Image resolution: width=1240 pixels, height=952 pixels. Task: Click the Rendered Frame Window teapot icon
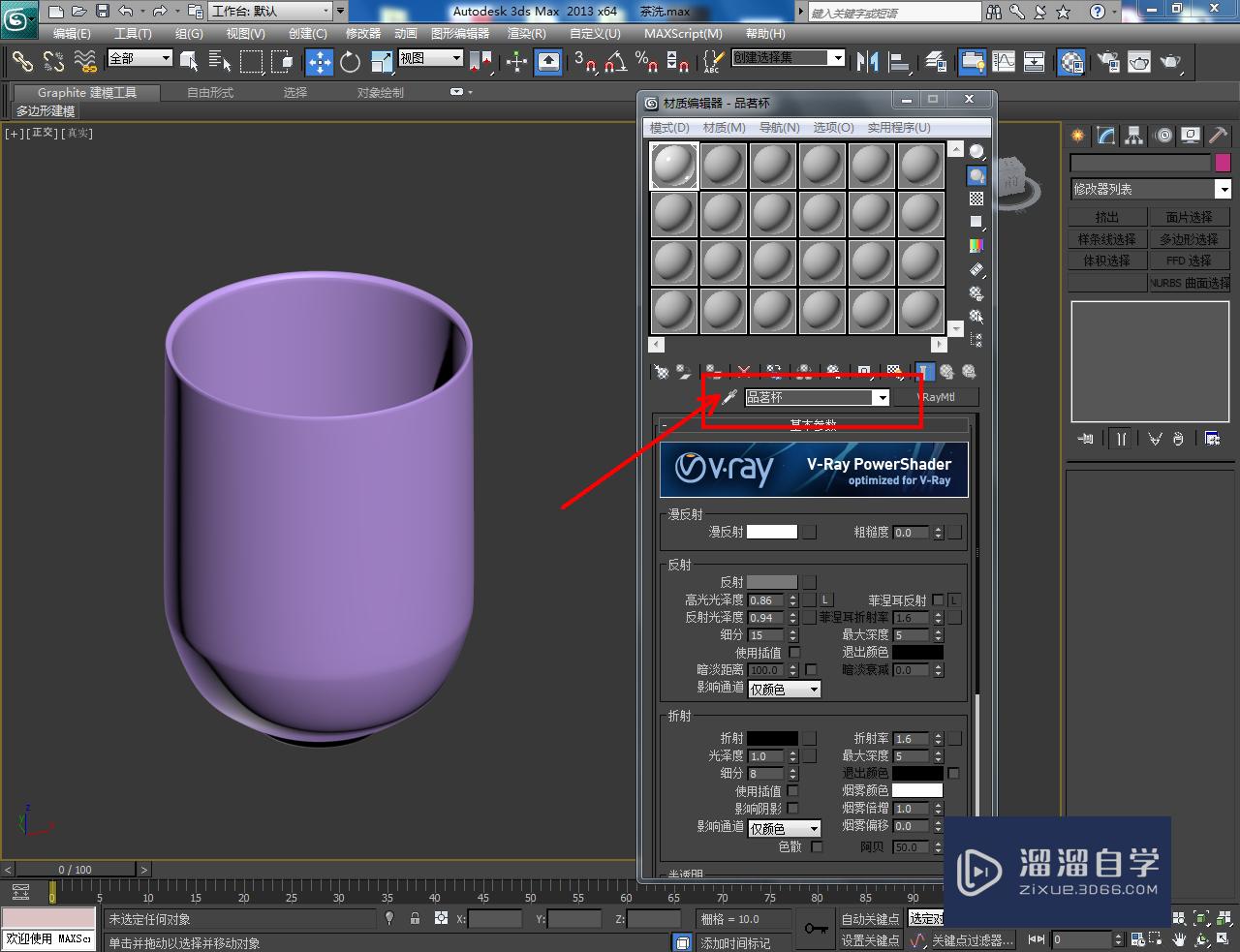click(x=1139, y=62)
